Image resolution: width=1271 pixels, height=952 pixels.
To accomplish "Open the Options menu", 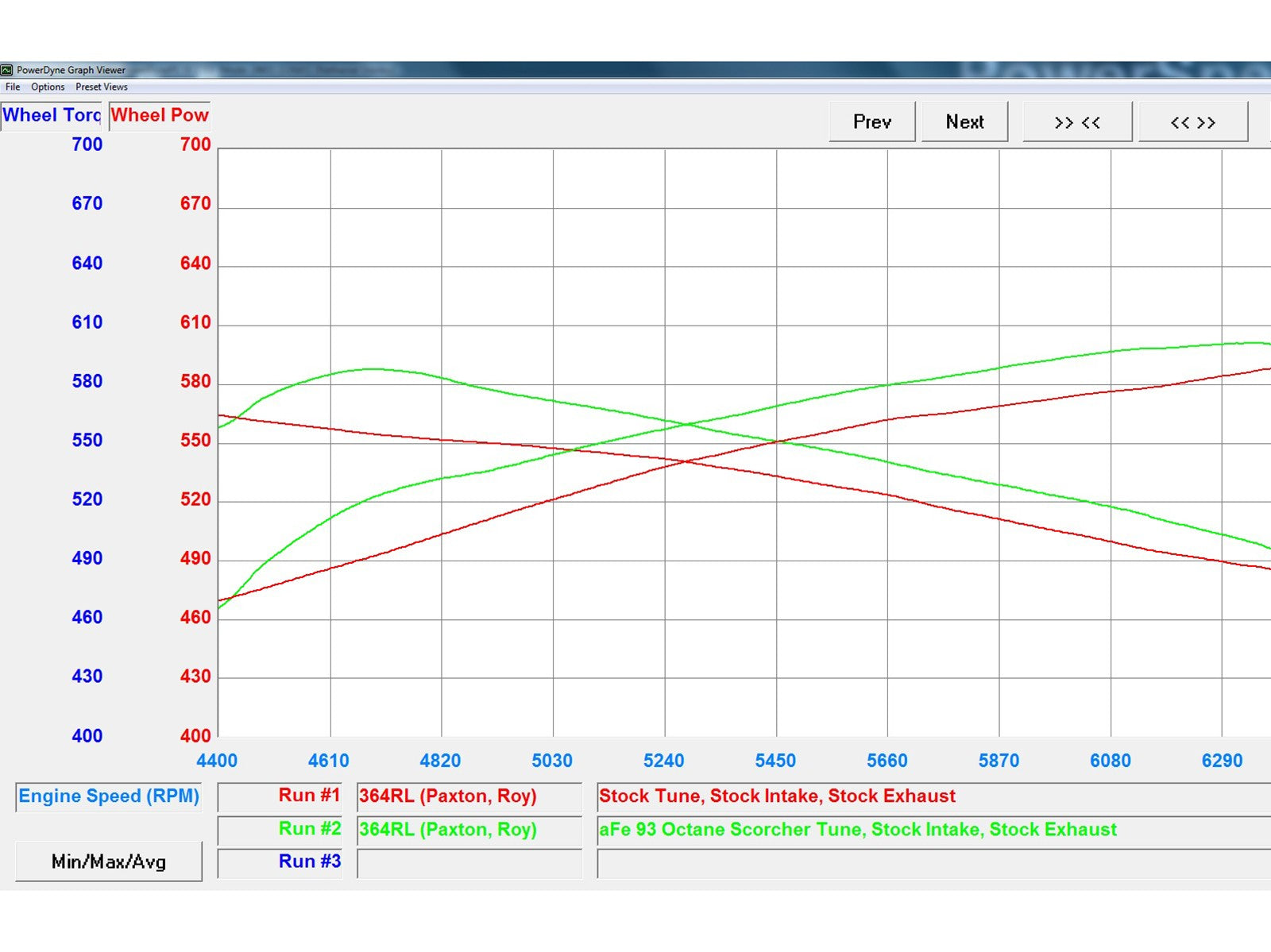I will (48, 87).
